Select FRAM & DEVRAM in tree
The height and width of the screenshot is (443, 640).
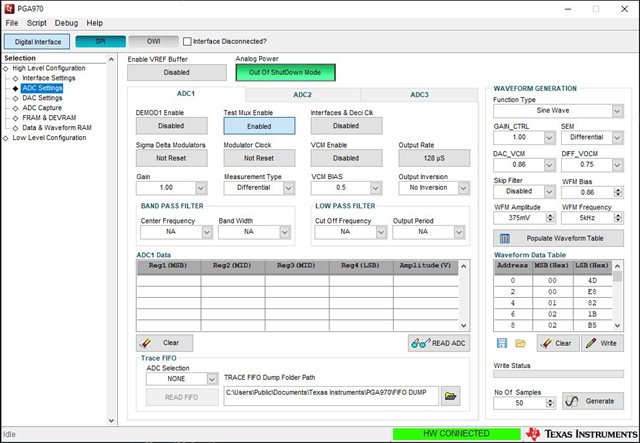click(x=49, y=118)
